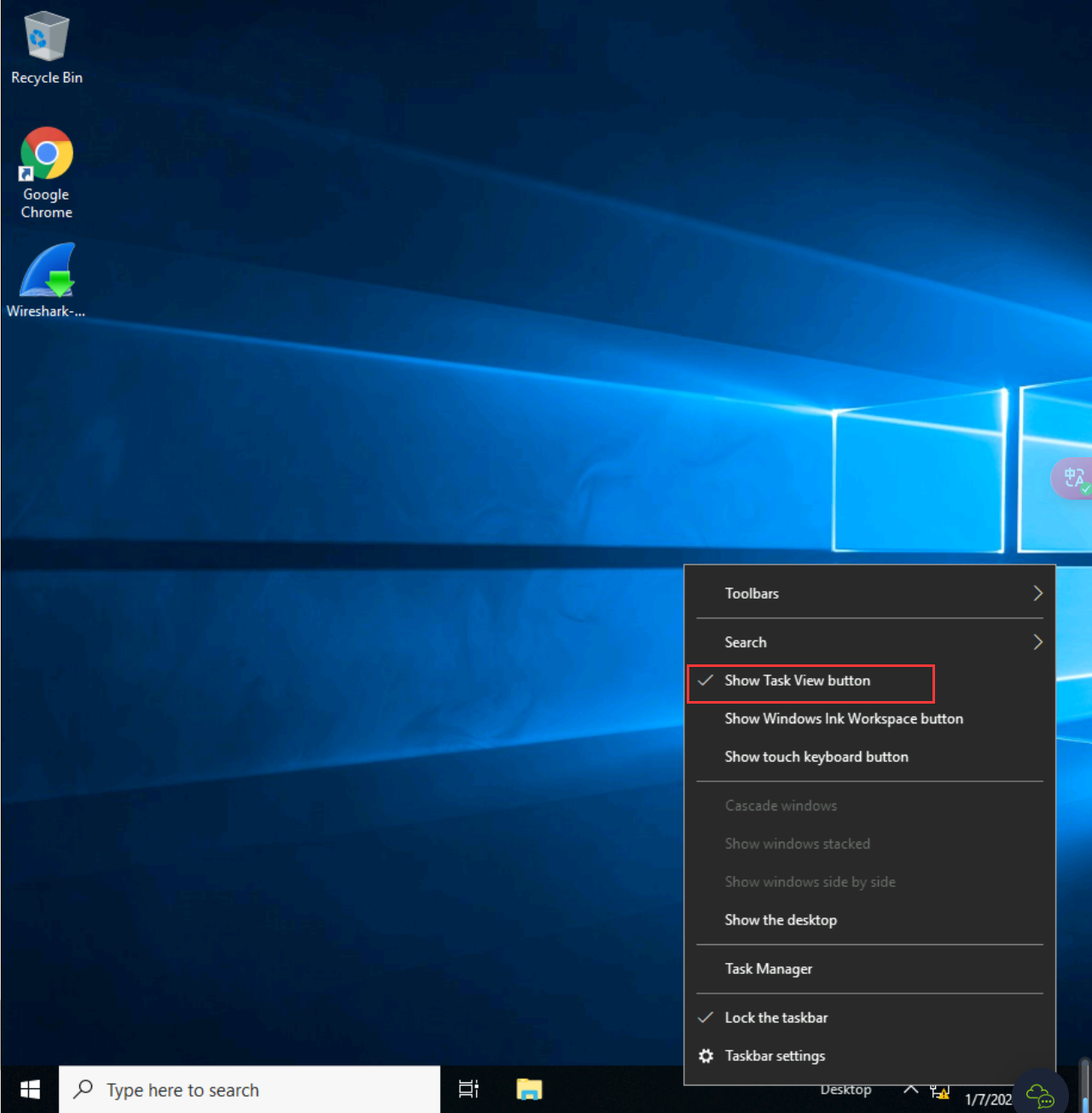The image size is (1092, 1113).
Task: Click the green cloud chat tray icon
Action: click(x=1040, y=1095)
